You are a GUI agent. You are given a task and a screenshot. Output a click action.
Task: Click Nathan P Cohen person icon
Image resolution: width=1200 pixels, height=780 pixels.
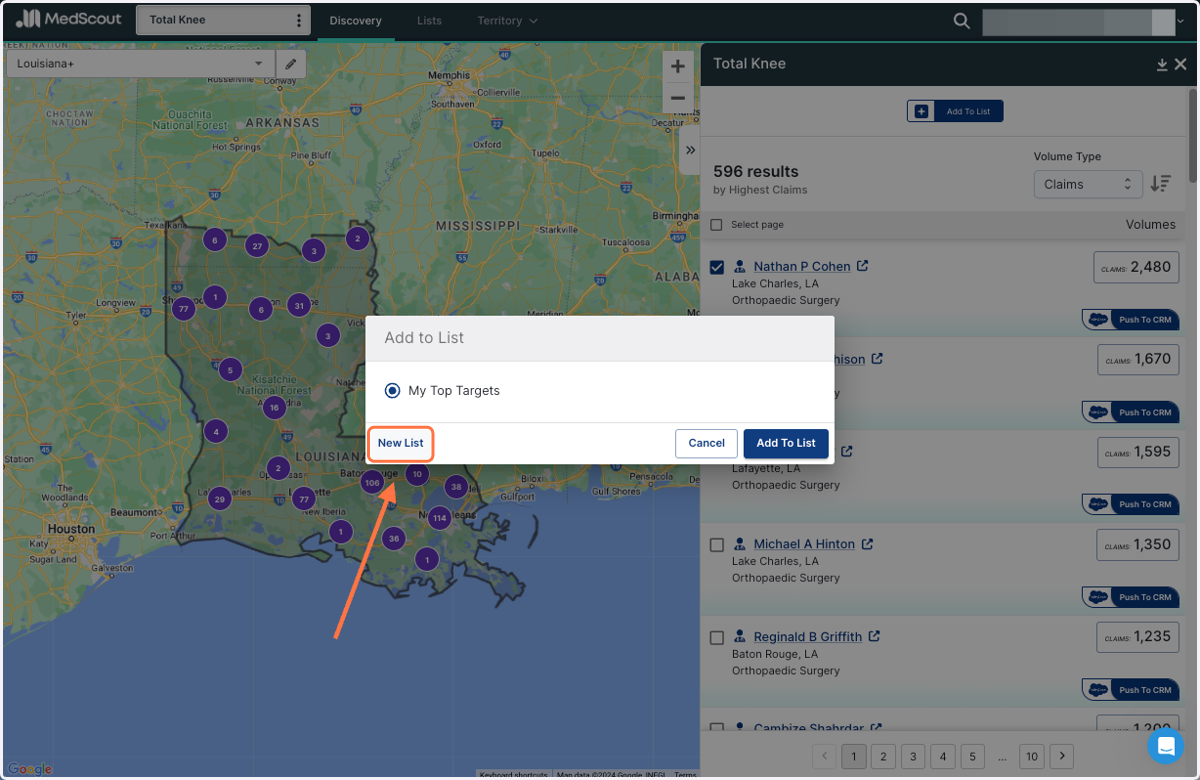click(x=740, y=266)
